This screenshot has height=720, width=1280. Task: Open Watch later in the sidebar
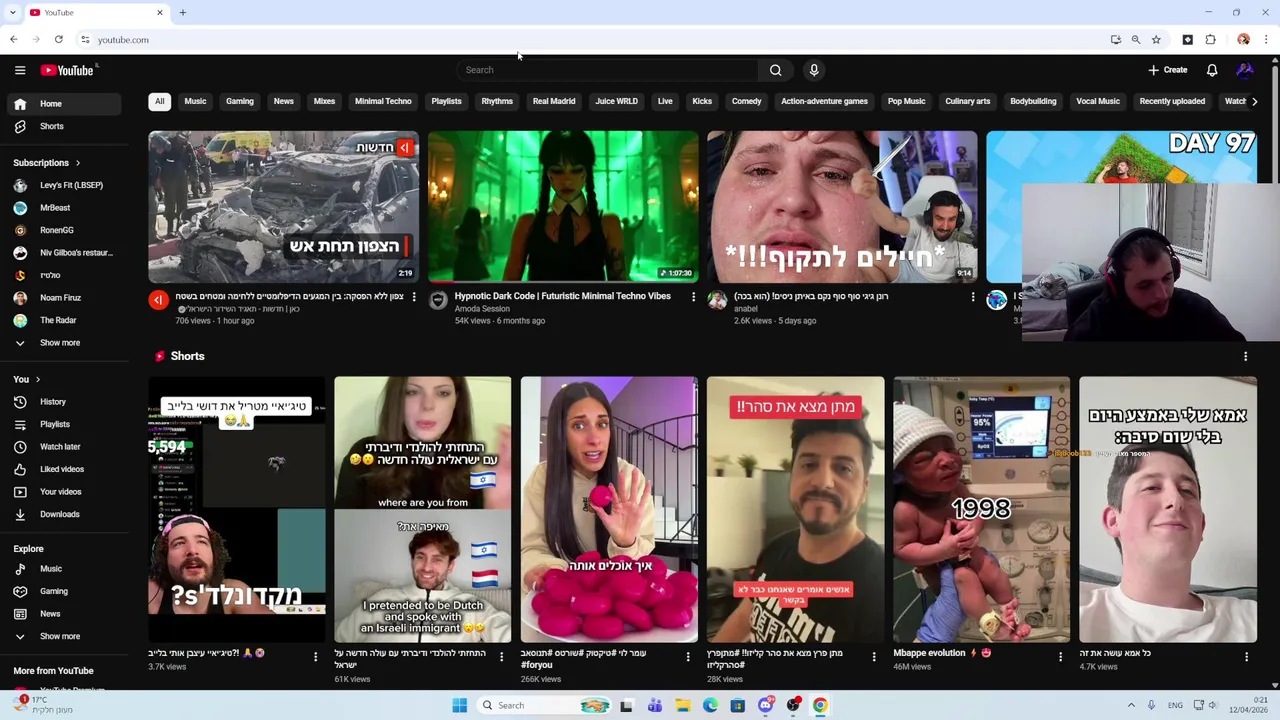[61, 447]
